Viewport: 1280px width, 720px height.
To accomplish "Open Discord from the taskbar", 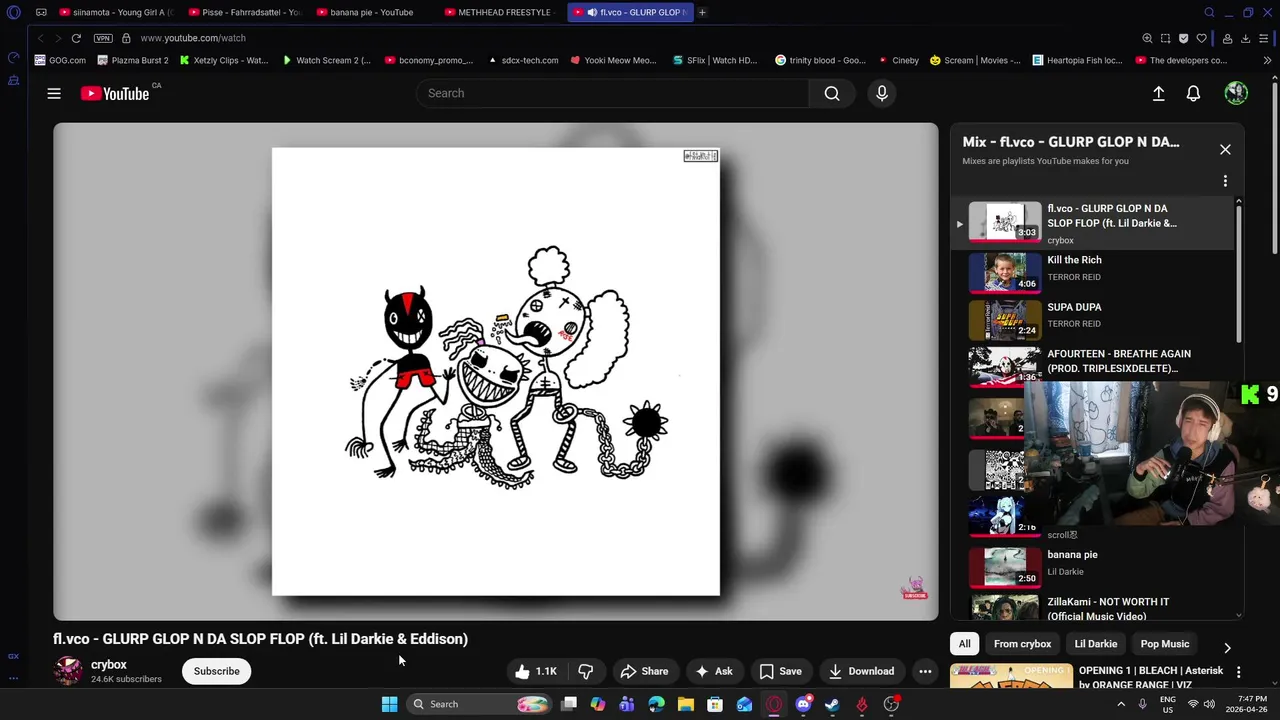I will [x=803, y=704].
